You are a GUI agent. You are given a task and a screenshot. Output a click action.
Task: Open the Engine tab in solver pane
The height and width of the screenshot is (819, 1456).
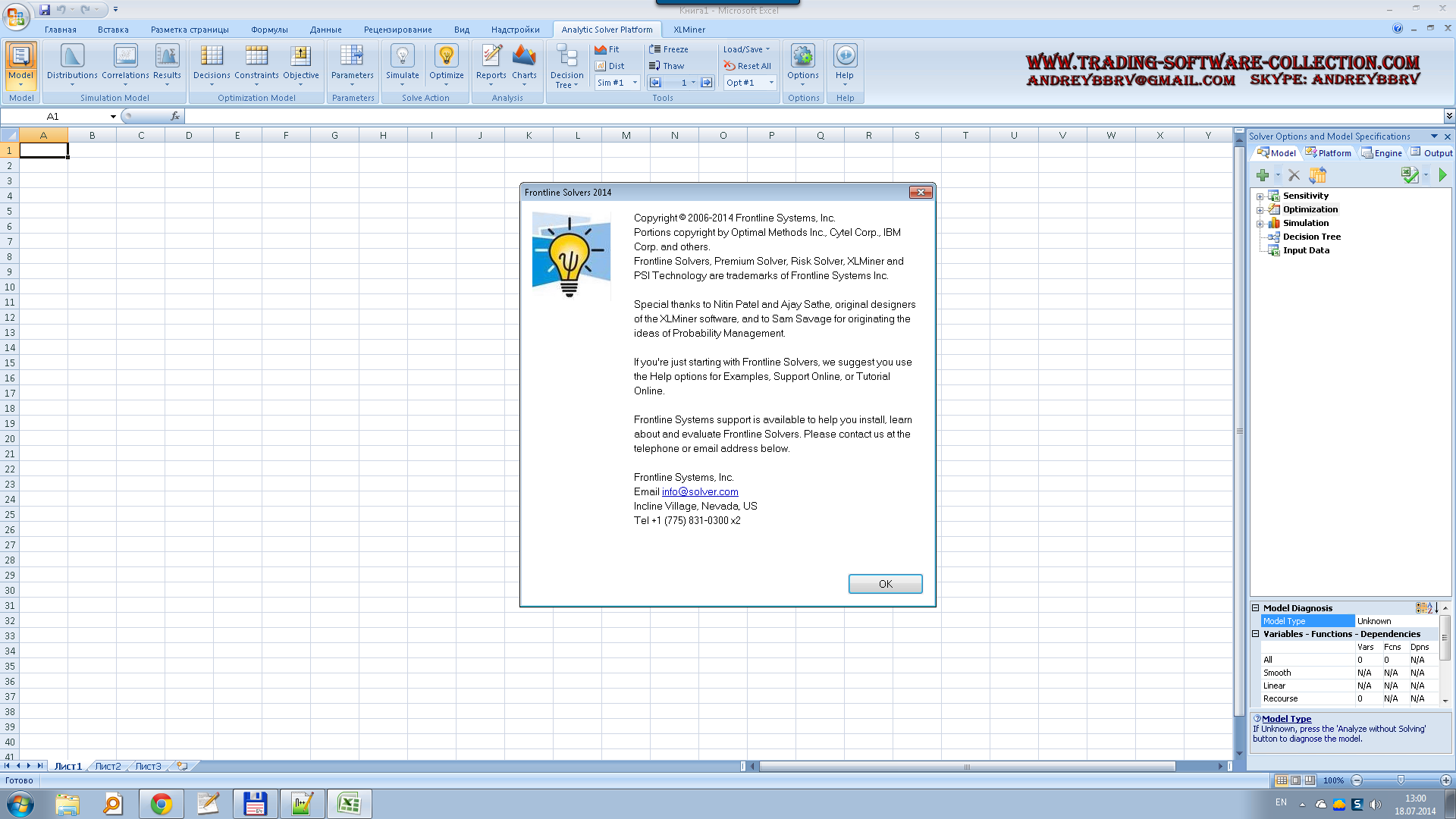(1382, 153)
